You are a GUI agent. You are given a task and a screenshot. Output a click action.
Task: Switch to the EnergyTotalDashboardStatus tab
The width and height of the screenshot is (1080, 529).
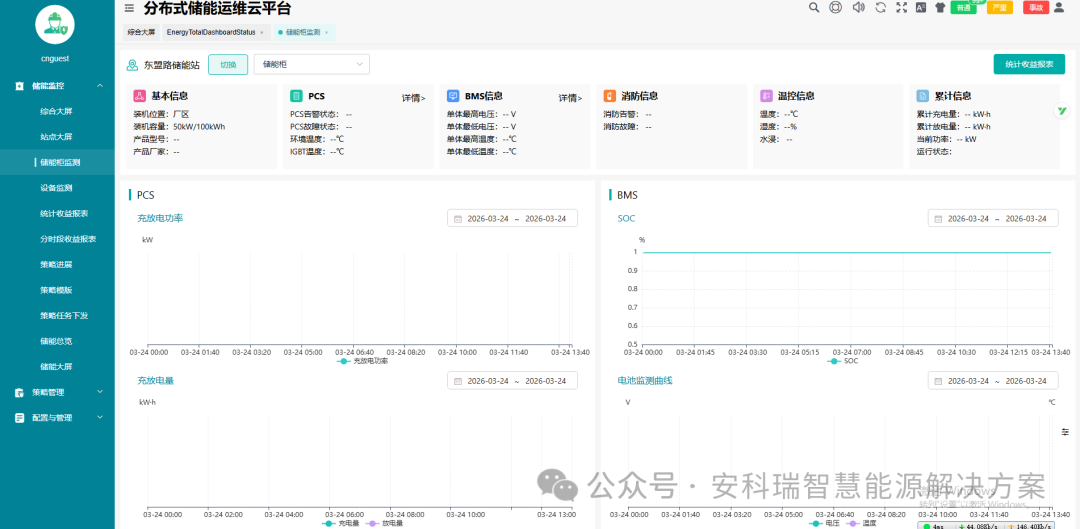click(x=211, y=32)
